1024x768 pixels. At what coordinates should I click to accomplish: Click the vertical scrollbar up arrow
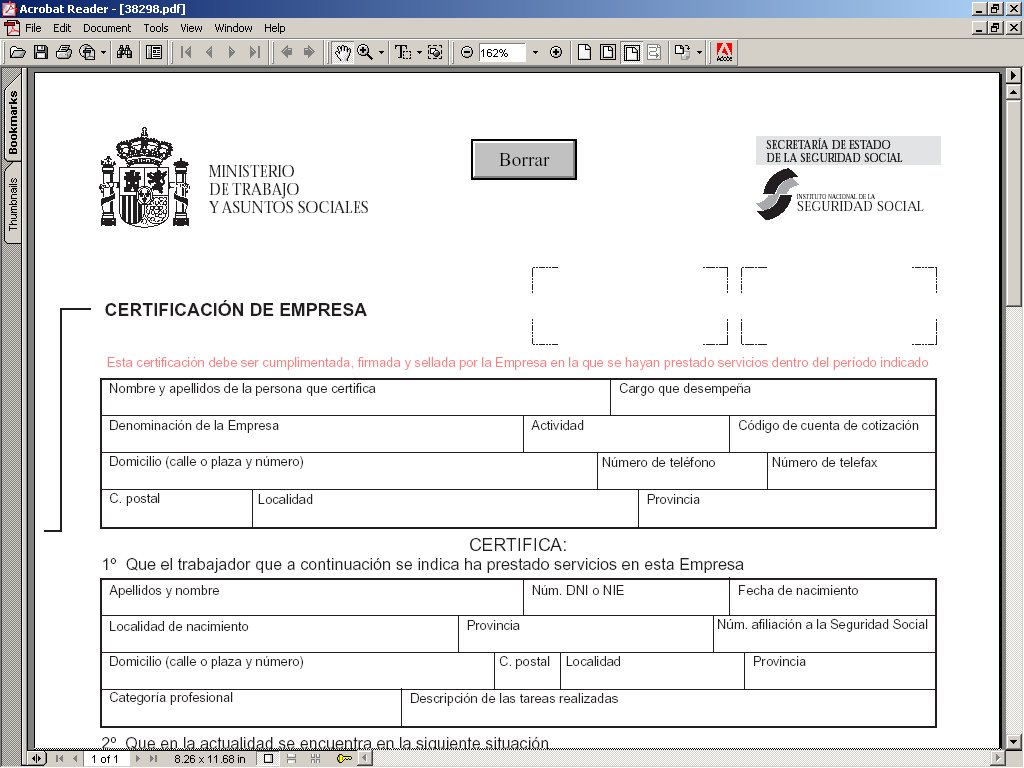click(1014, 92)
